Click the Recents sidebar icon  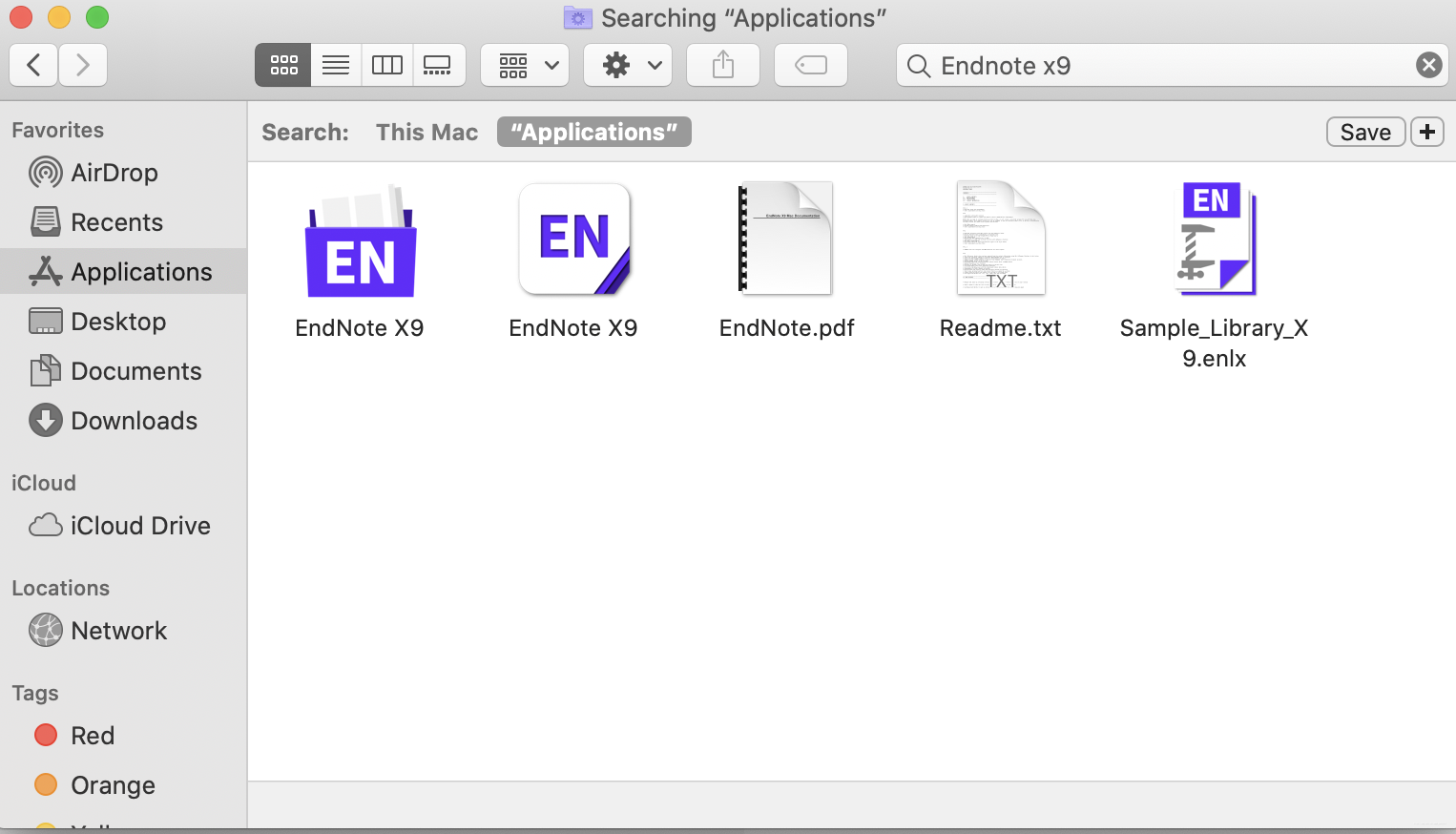pyautogui.click(x=46, y=222)
